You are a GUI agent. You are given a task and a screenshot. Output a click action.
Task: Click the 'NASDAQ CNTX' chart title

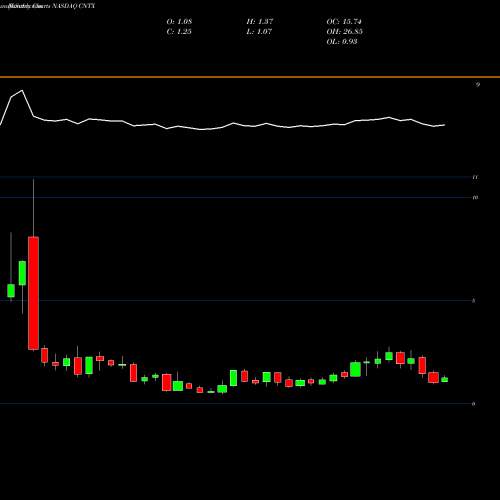pos(73,6)
